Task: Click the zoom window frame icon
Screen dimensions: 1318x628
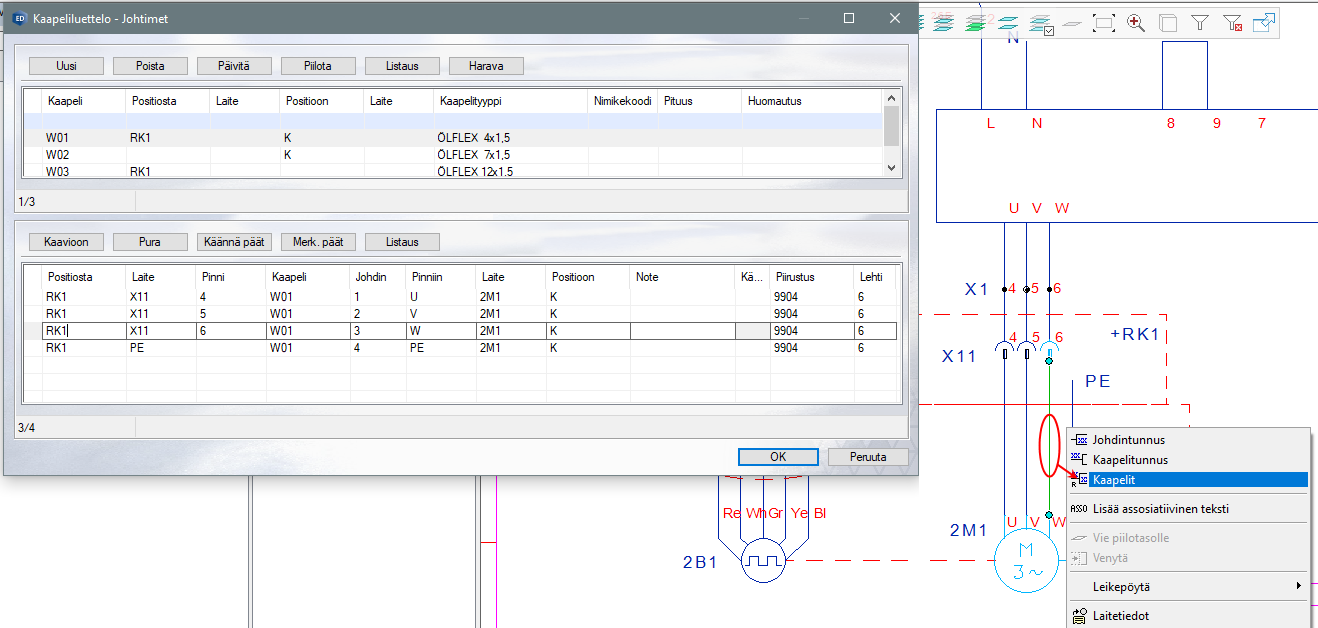Action: click(1104, 22)
